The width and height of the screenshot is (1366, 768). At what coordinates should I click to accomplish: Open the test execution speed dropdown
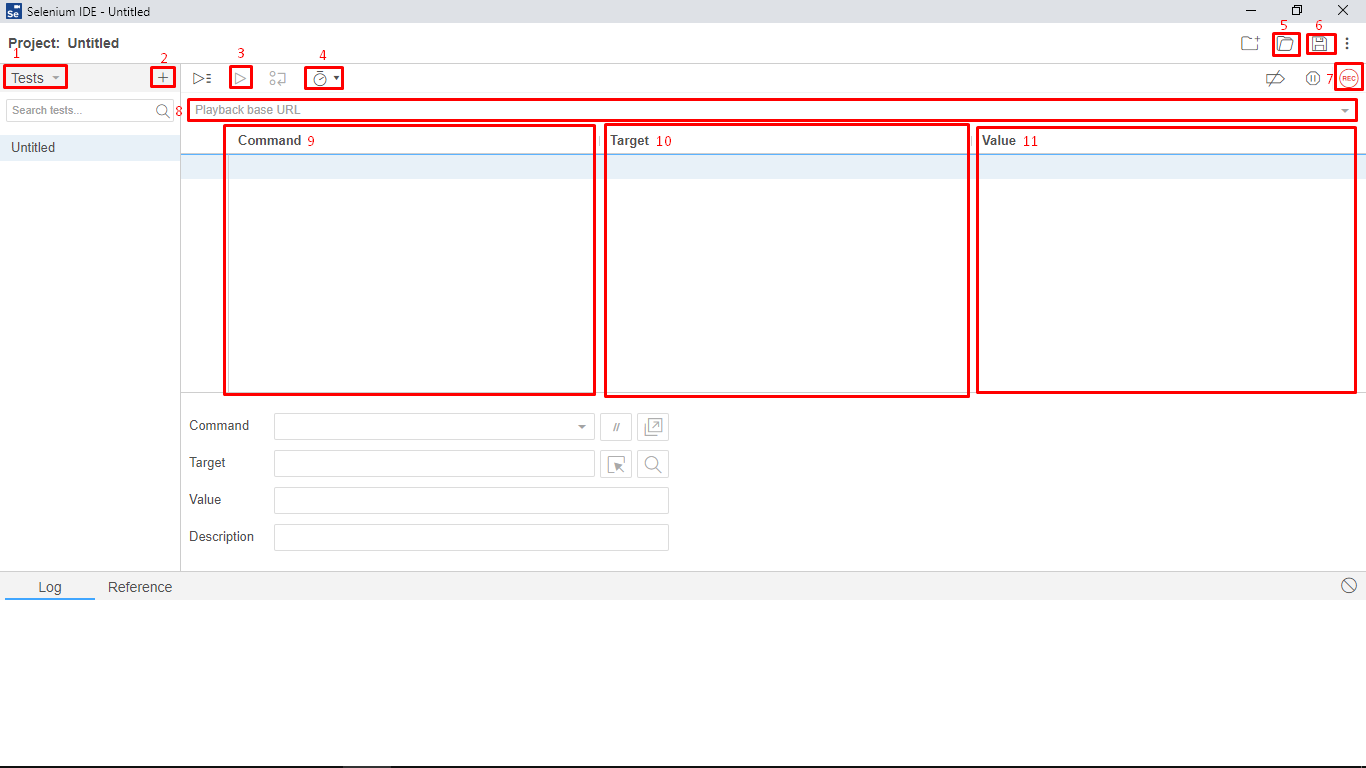[324, 77]
